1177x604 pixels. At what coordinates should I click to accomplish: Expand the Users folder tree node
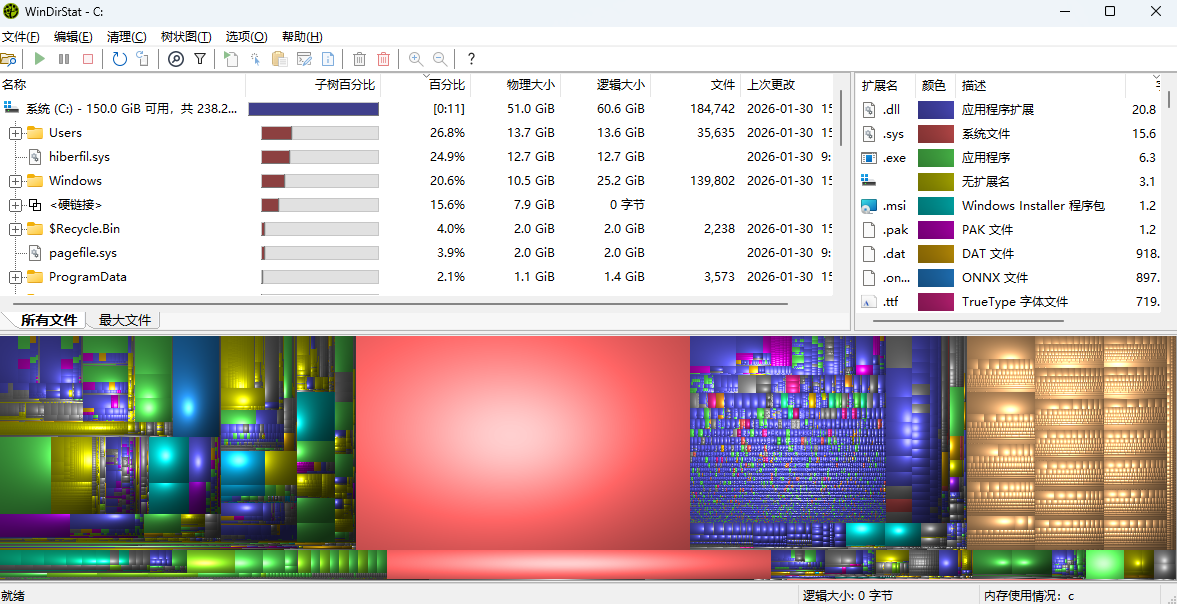coord(15,133)
